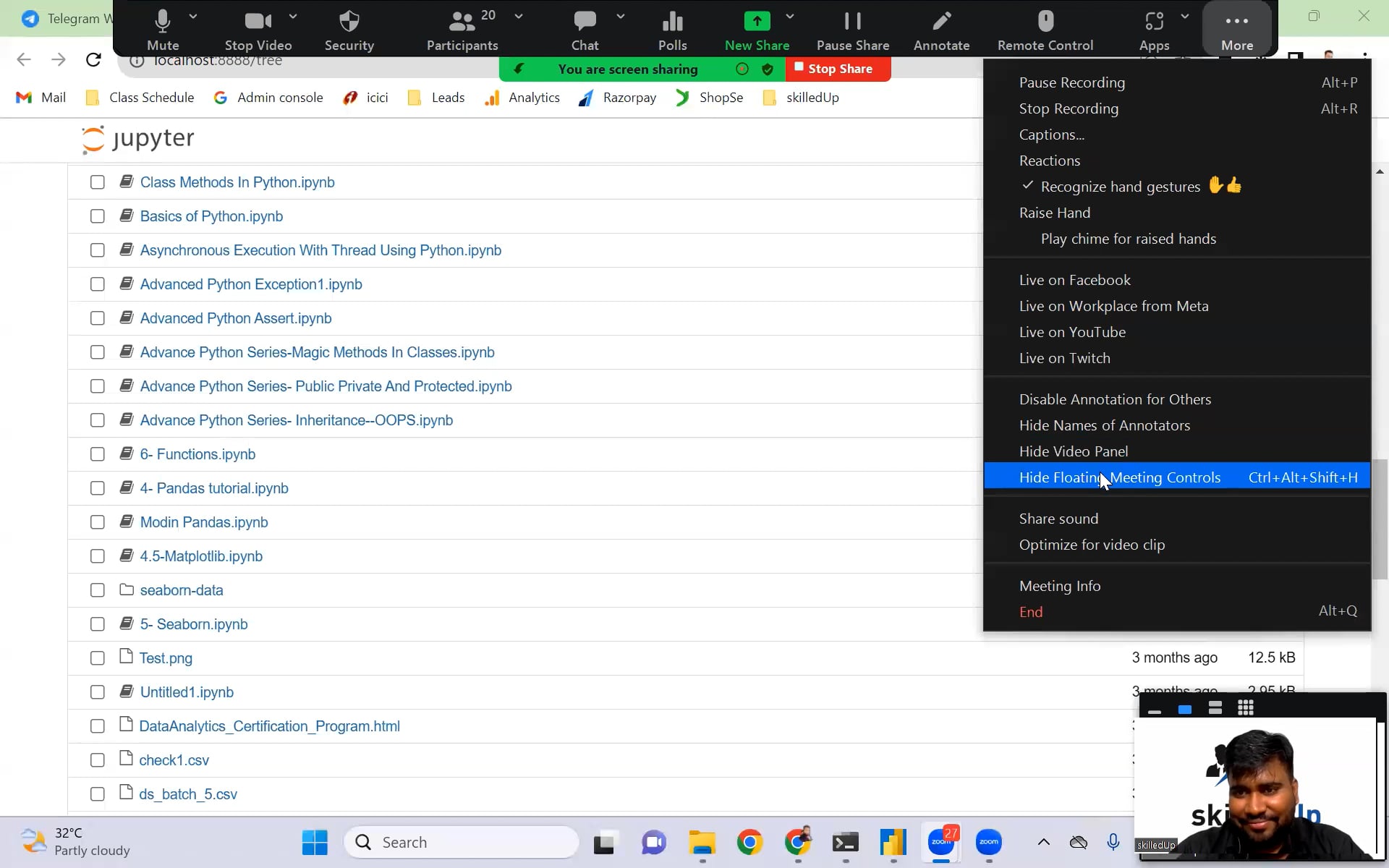Tick the checkbox next to 6- Functions.ipynb
The height and width of the screenshot is (868, 1389).
(97, 454)
